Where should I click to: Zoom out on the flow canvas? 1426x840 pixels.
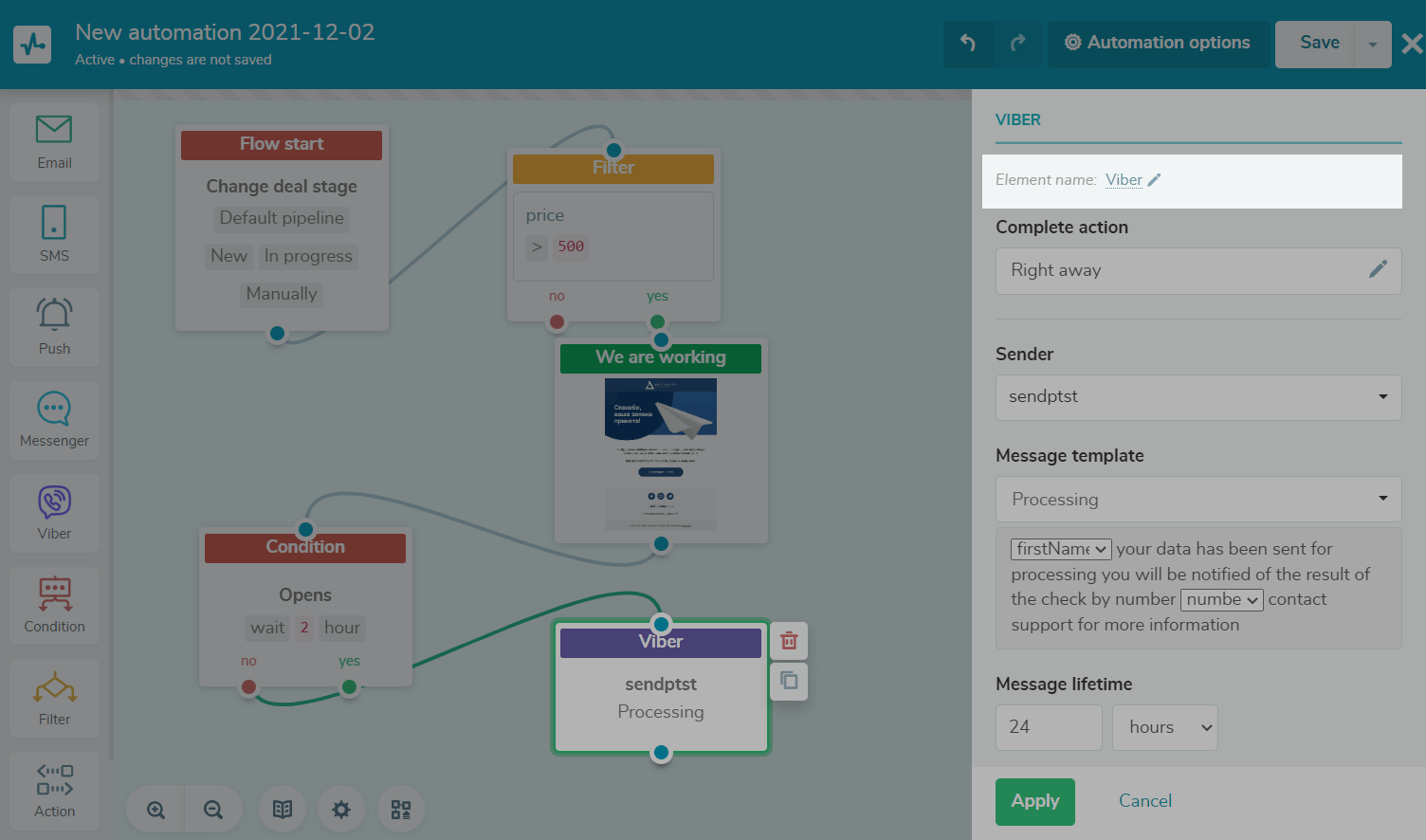[x=213, y=810]
